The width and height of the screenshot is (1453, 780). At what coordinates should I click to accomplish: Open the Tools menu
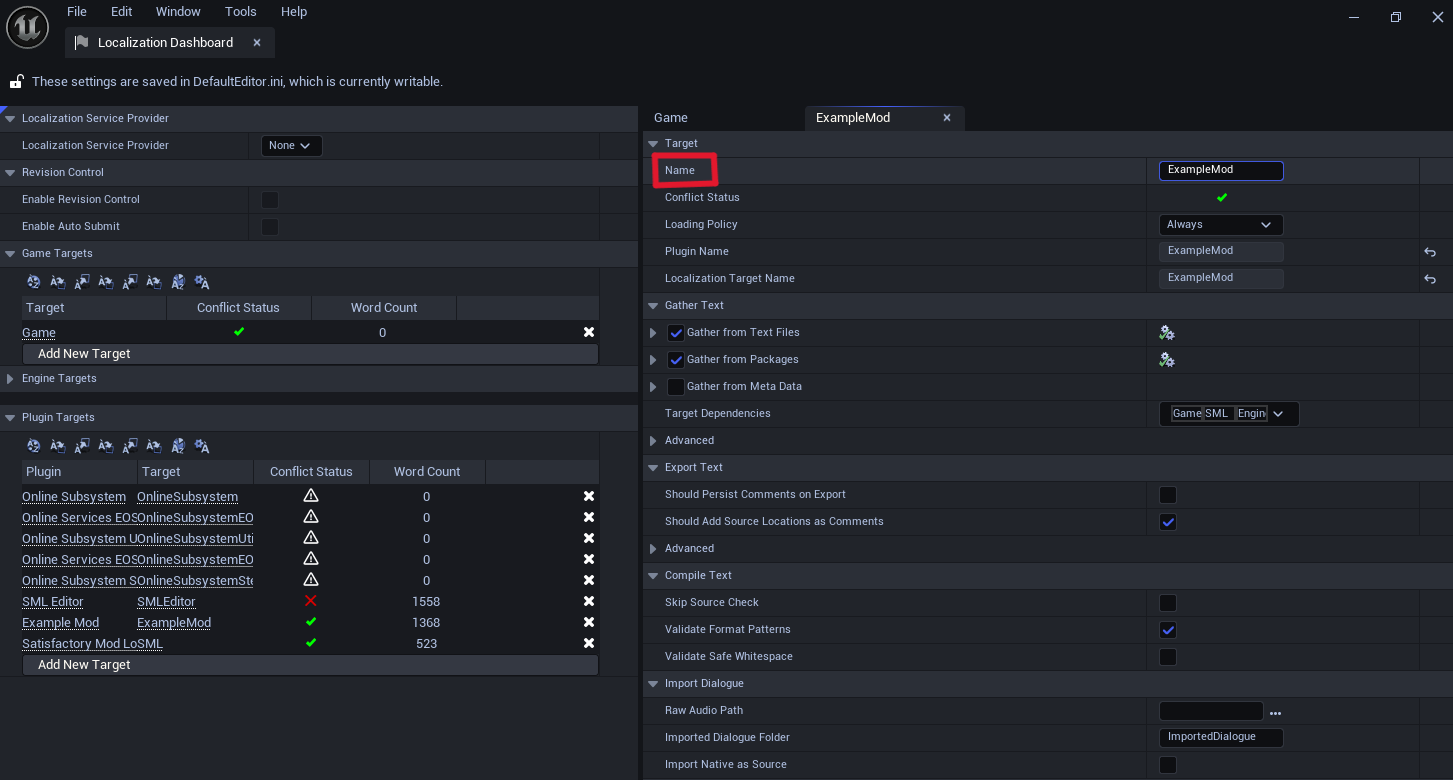(241, 12)
